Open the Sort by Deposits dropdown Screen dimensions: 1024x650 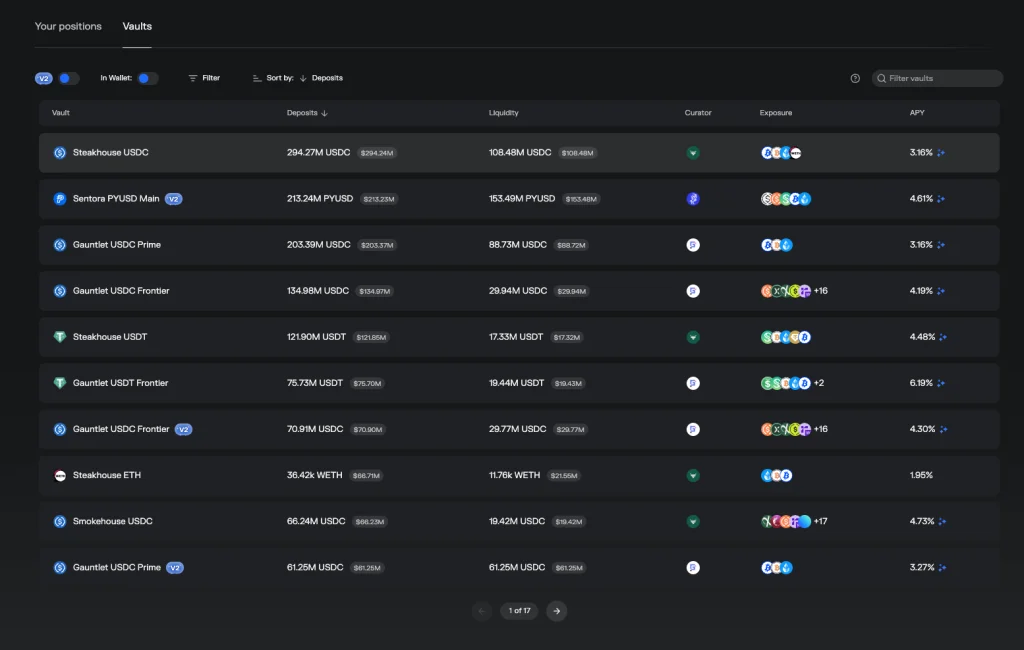297,78
